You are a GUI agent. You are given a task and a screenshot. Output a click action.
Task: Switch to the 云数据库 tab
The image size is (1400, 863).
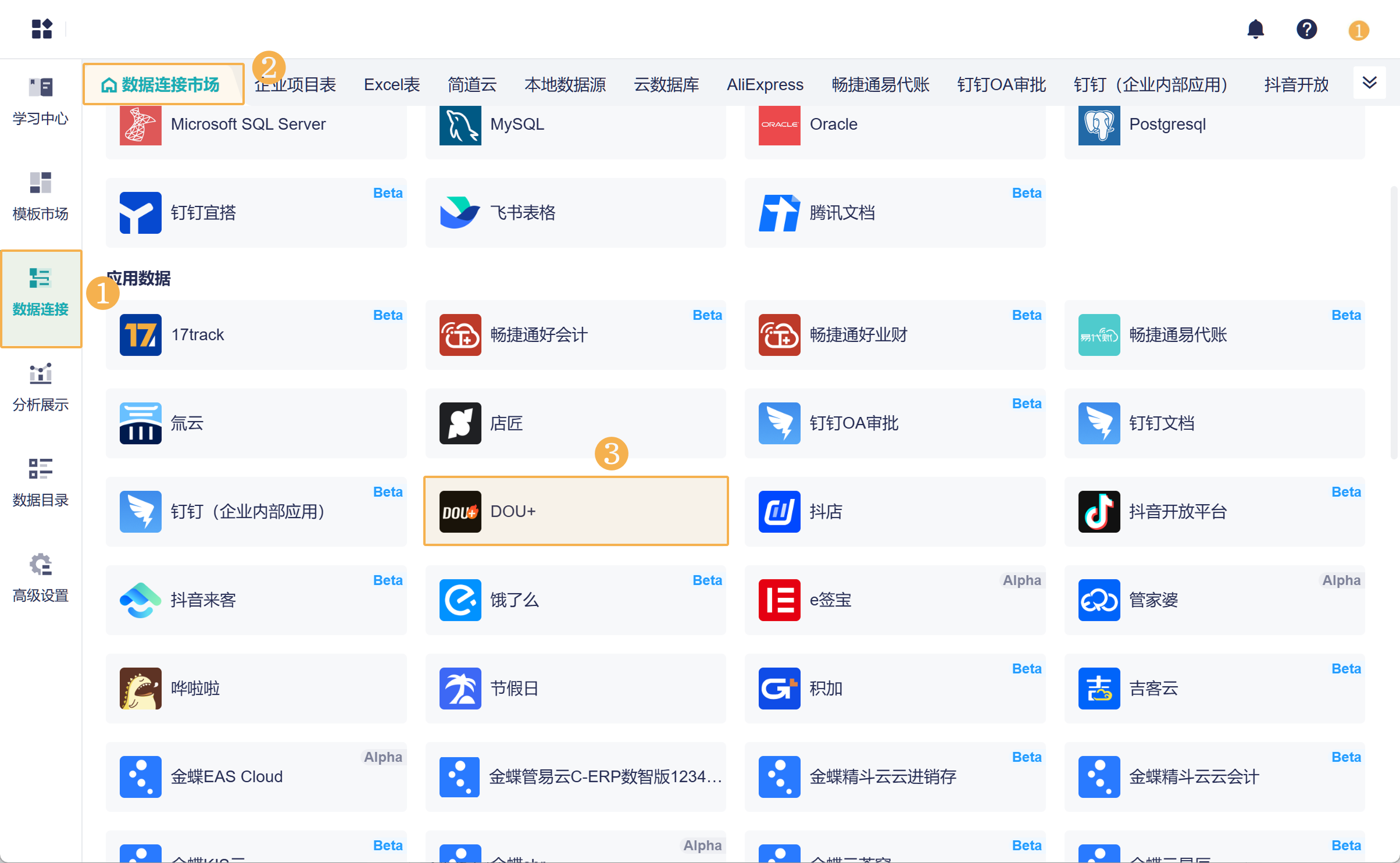(x=666, y=84)
